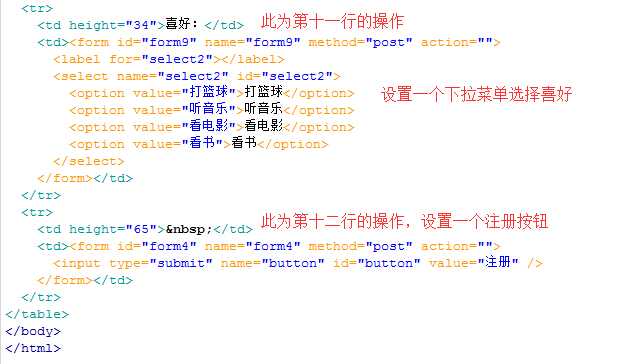Screen dimensions: 635x364
Task: Click the blue option value "打篮球"
Action: coord(209,93)
